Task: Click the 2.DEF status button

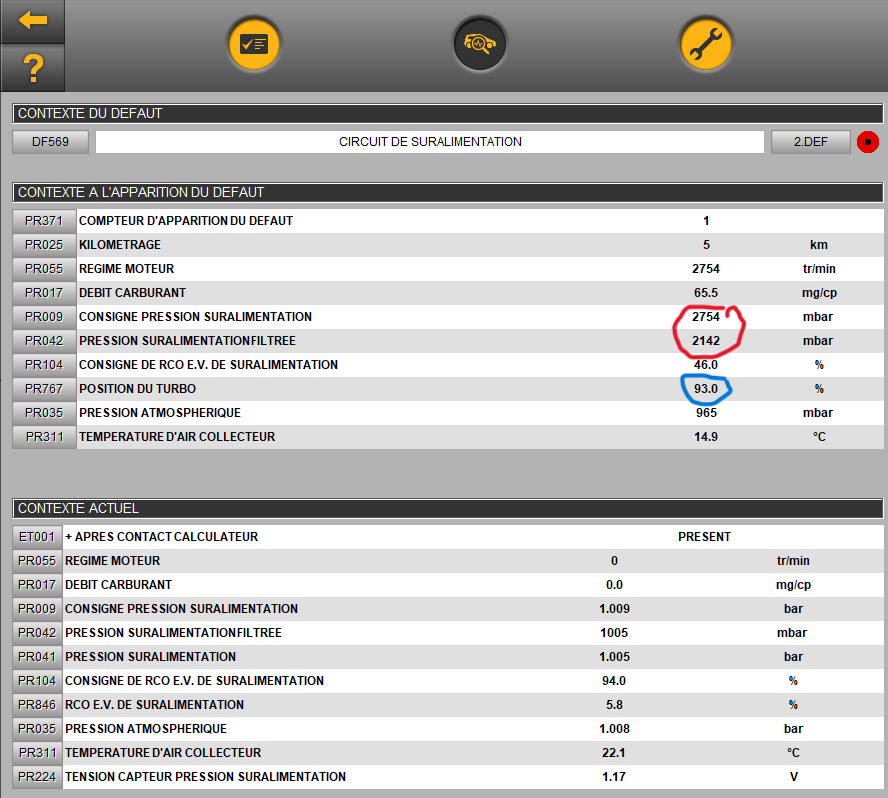Action: tap(810, 142)
